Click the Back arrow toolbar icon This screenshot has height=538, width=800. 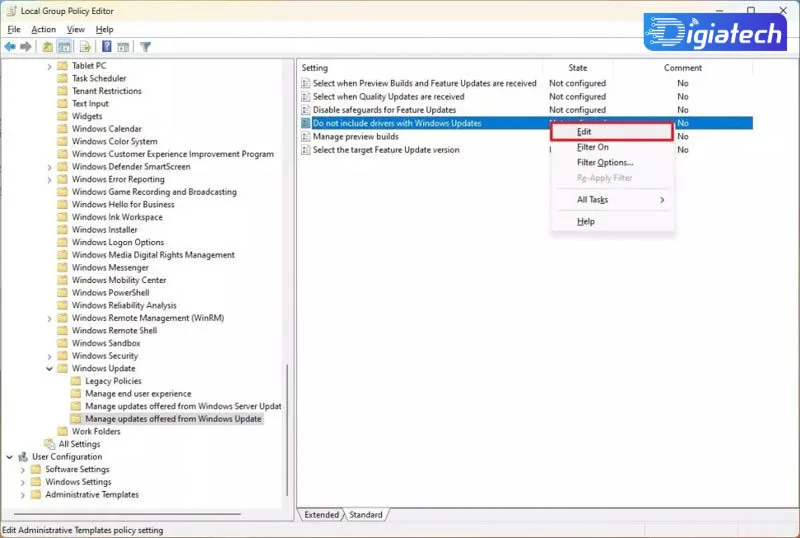[10, 47]
